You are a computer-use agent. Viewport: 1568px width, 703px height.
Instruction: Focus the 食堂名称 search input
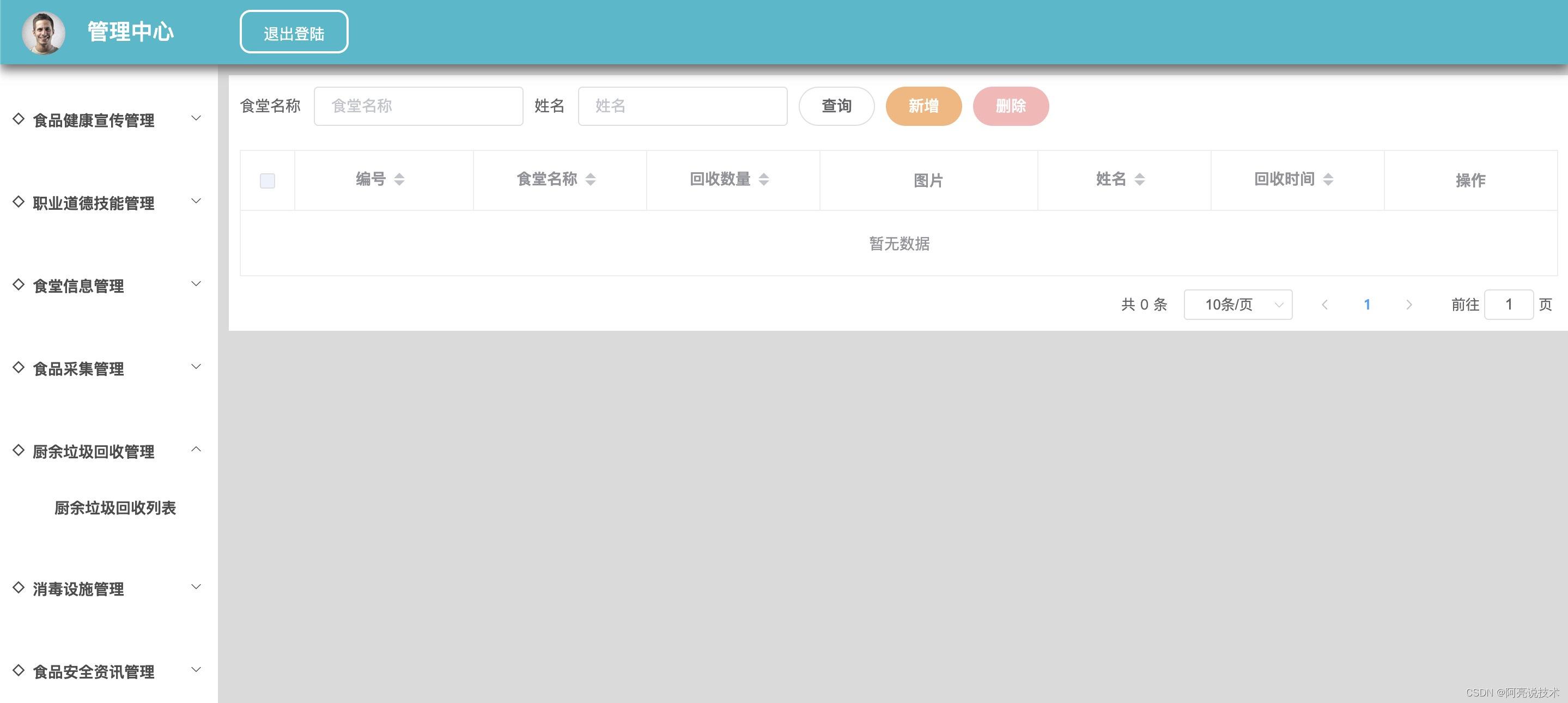418,106
